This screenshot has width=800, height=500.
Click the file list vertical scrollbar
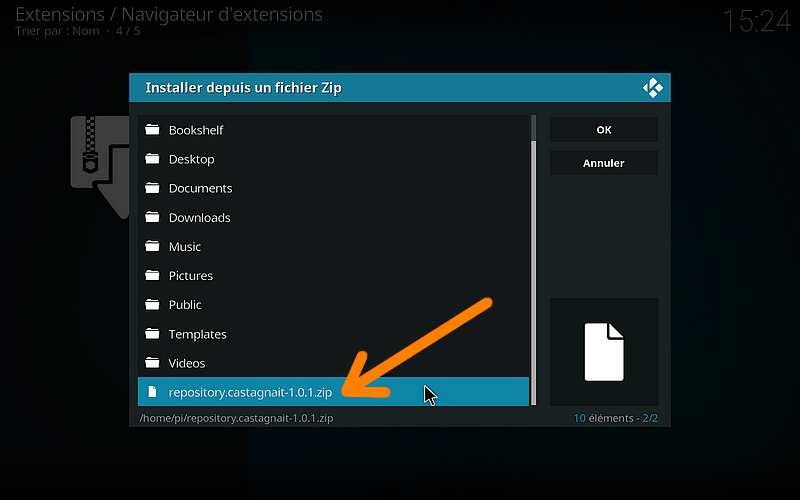click(534, 260)
